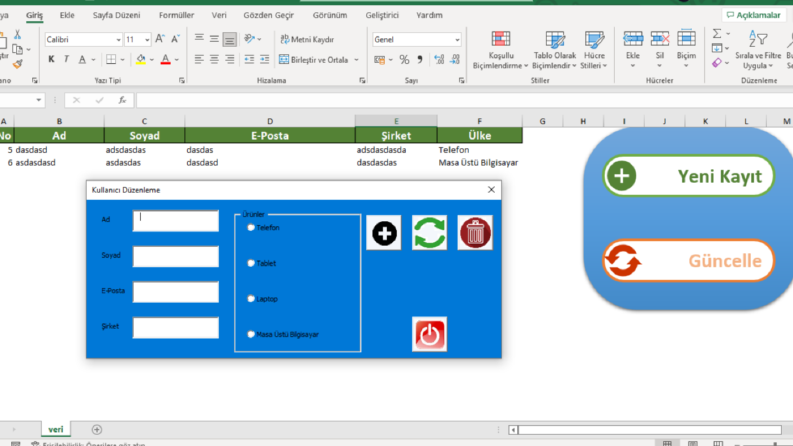Click the Soyad input field

tap(176, 256)
